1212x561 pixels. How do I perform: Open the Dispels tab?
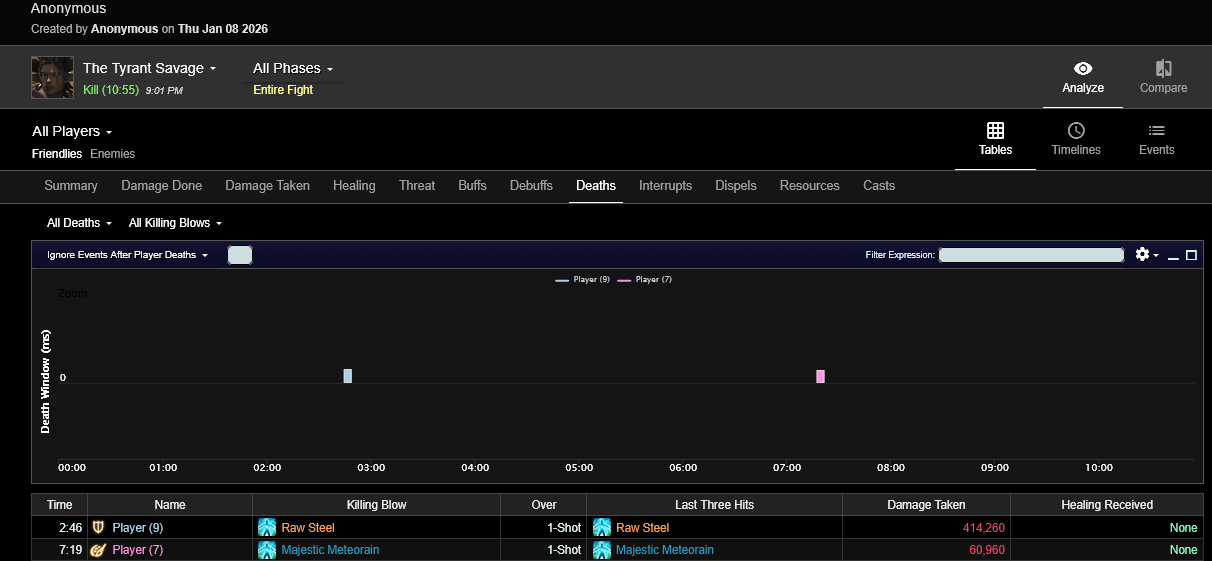pos(736,186)
